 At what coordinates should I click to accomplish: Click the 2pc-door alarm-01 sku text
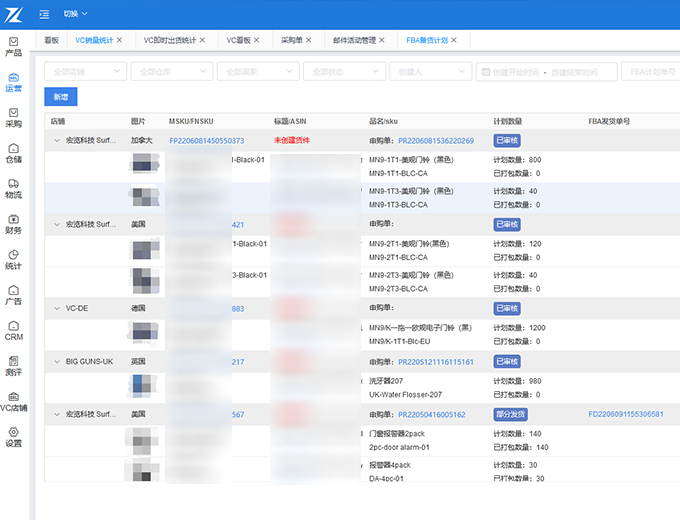(x=399, y=448)
